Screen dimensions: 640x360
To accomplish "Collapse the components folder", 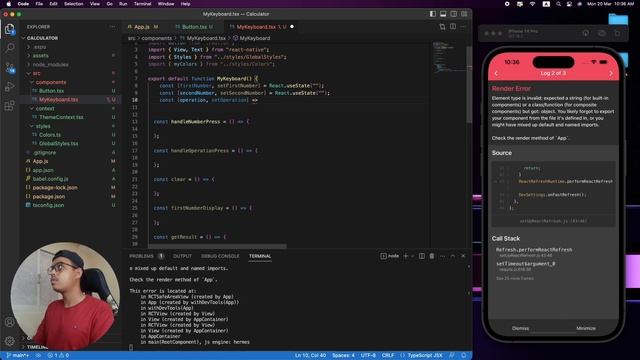I will tap(51, 82).
